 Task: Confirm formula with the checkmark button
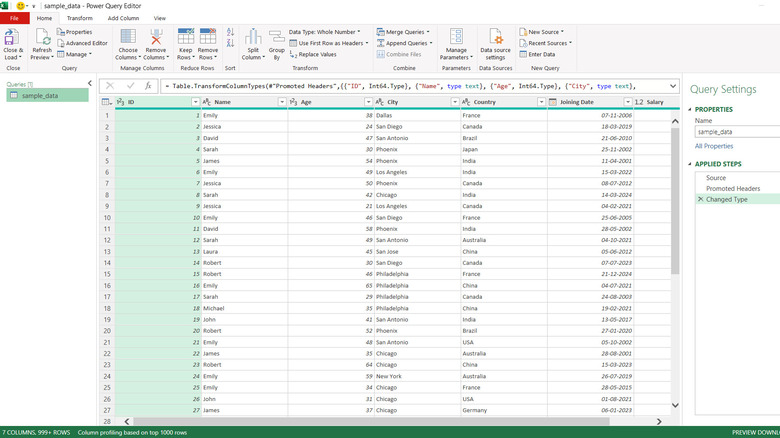[x=129, y=86]
